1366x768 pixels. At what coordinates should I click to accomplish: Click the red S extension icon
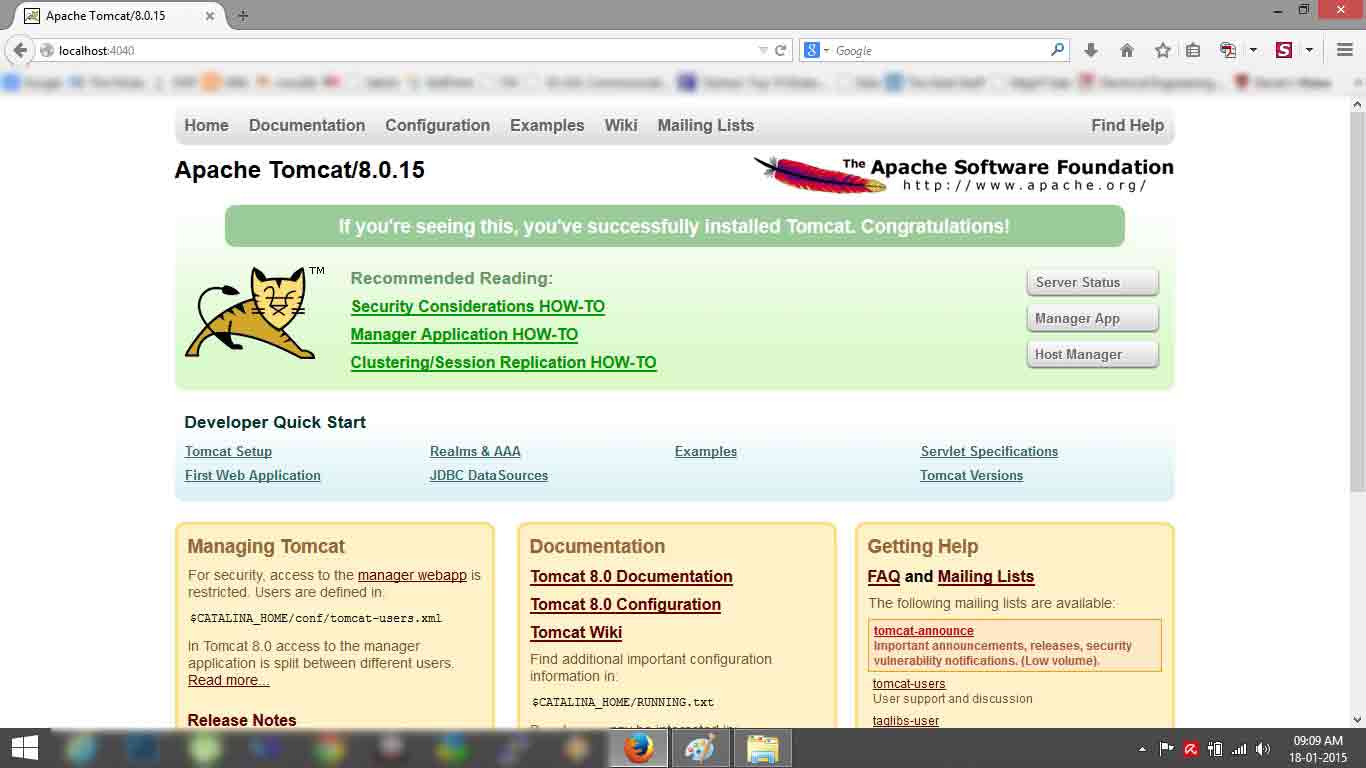[x=1284, y=50]
